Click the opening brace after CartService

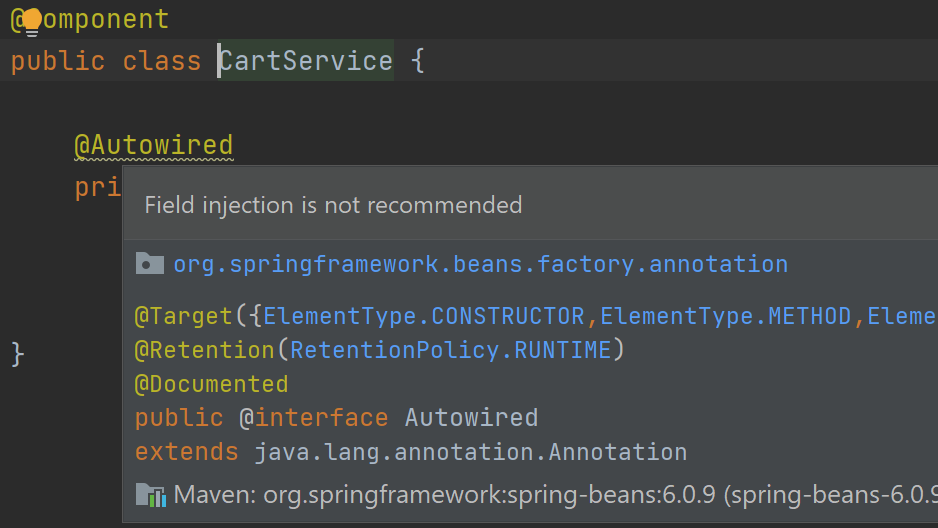coord(418,61)
